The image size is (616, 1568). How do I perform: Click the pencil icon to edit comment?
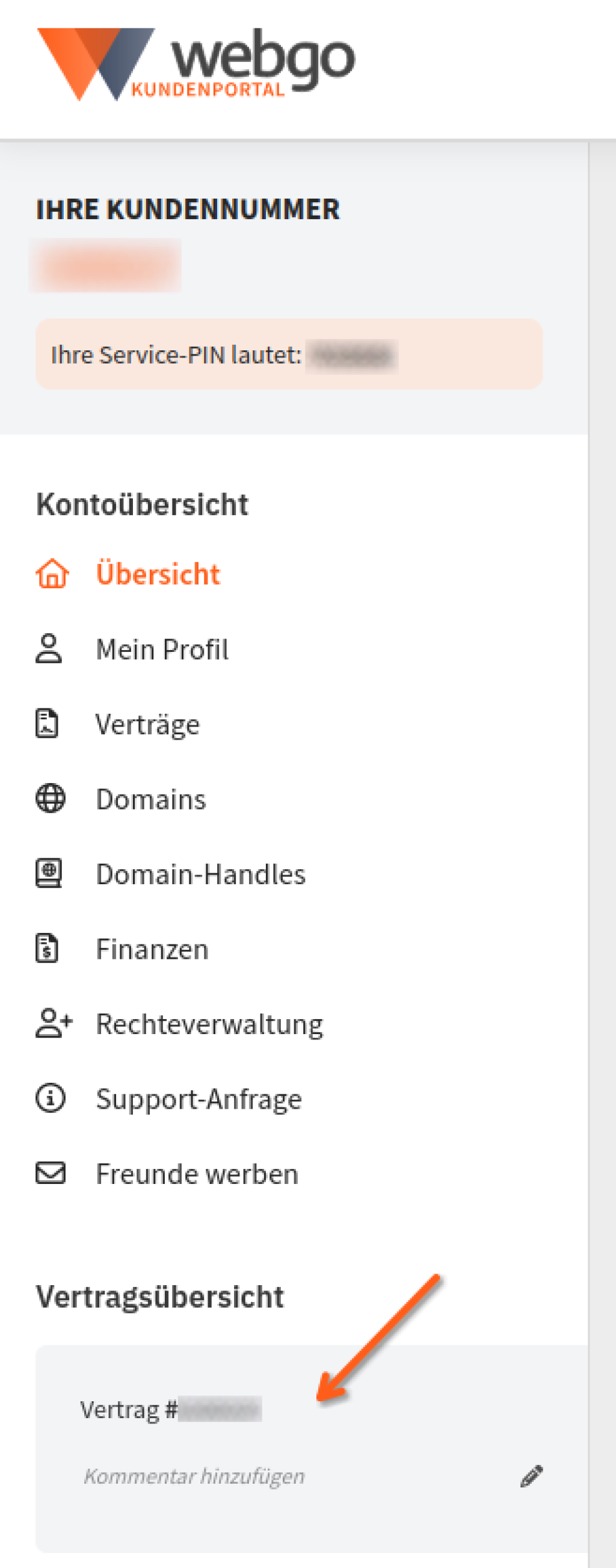tap(531, 1476)
